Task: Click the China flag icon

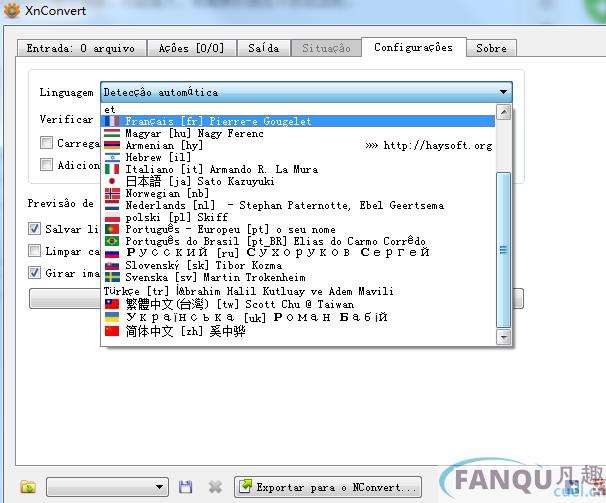Action: coord(112,331)
